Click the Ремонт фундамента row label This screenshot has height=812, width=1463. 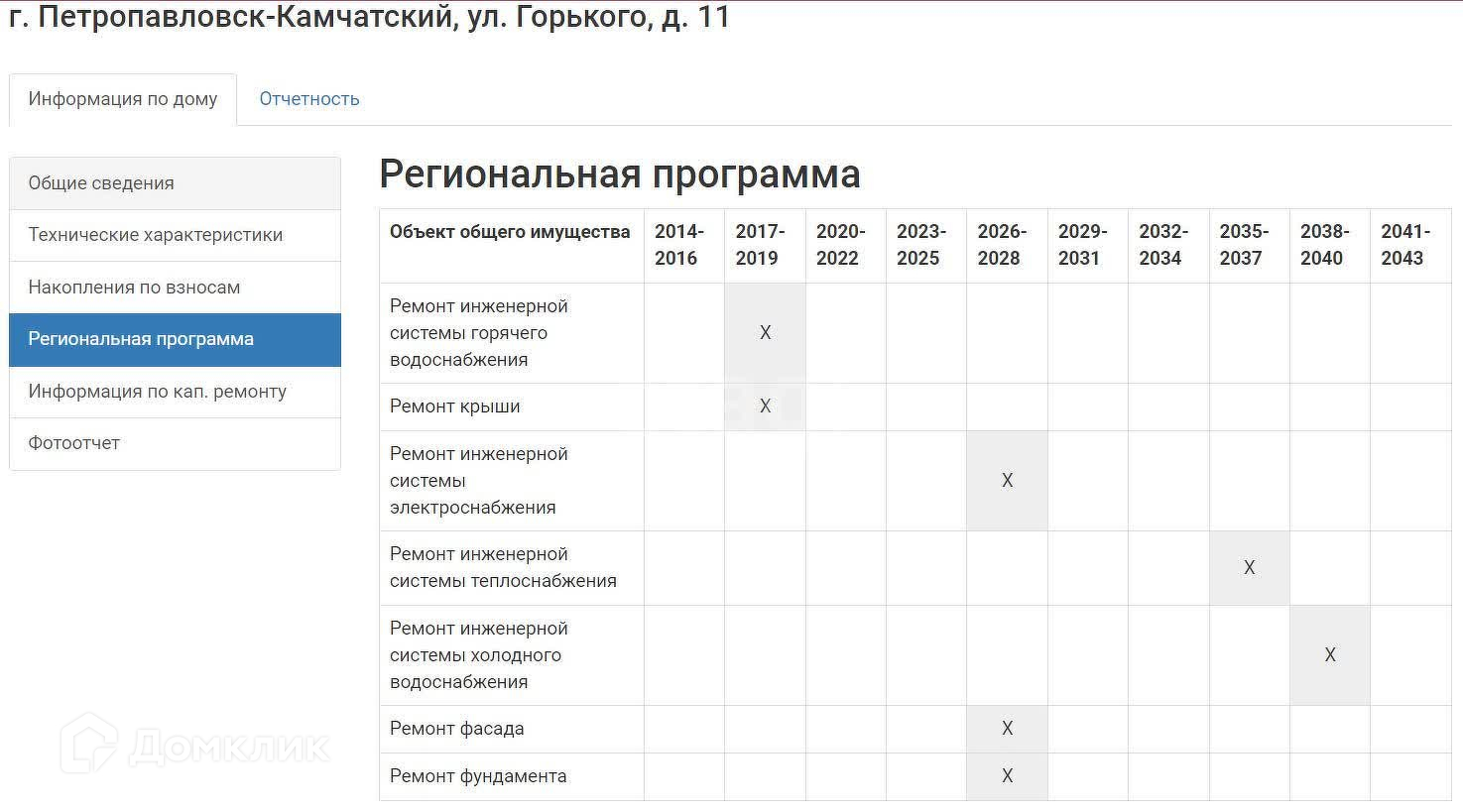click(478, 776)
